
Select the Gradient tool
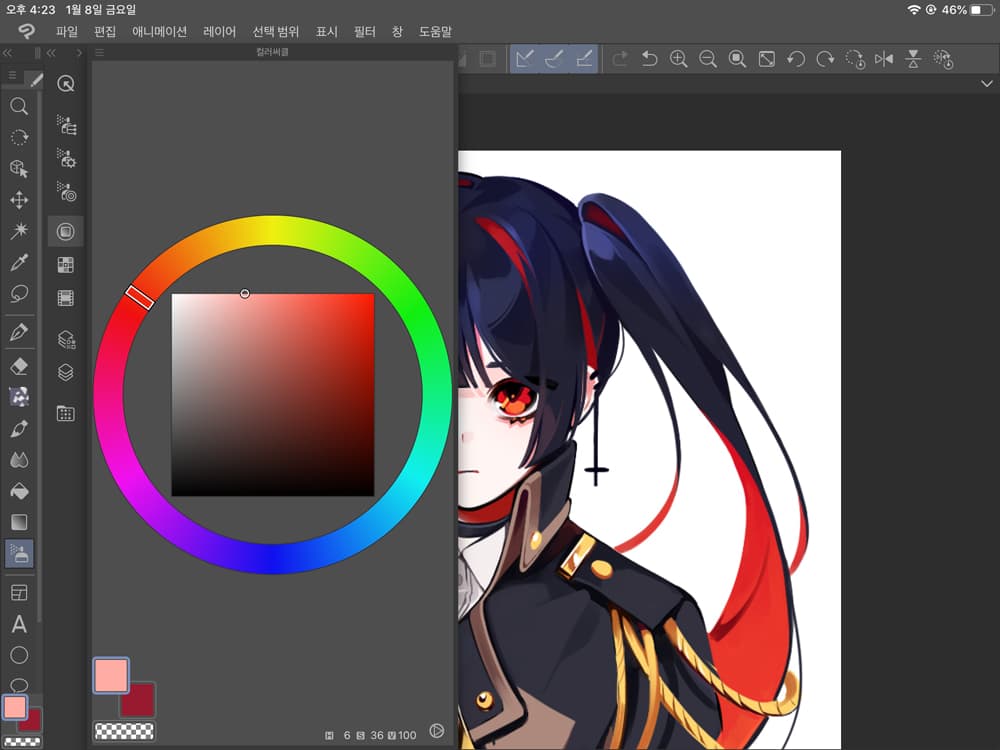point(19,522)
